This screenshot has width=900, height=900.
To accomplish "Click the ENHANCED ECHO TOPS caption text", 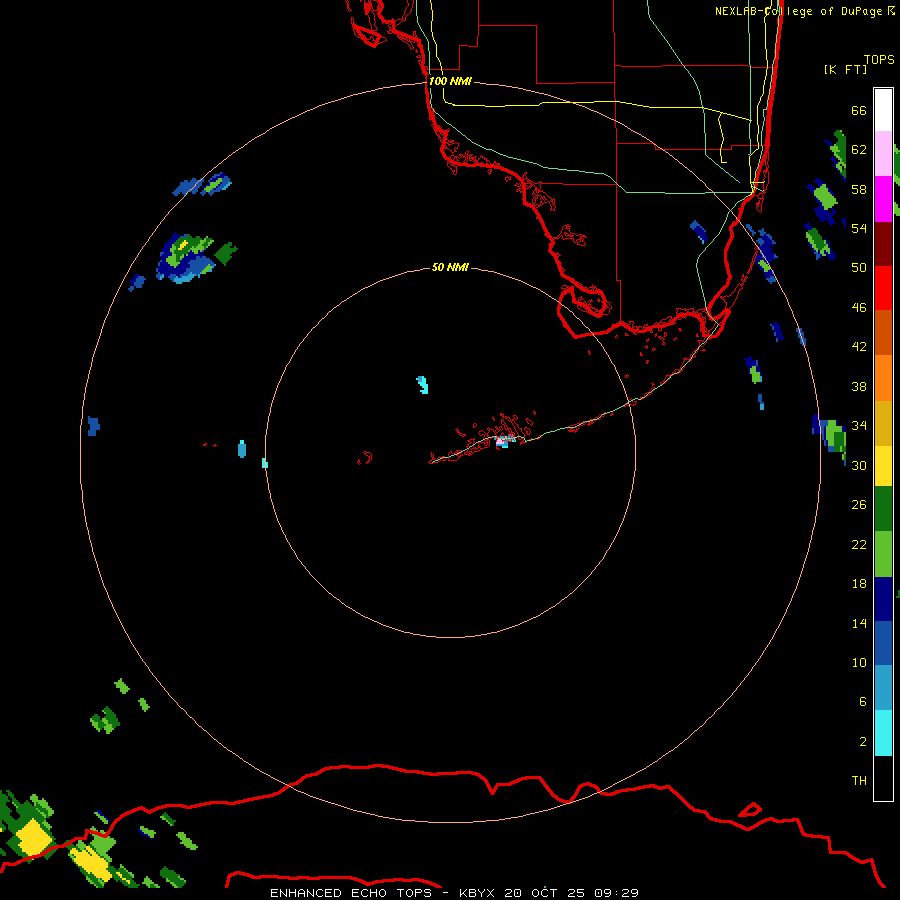I will 350,893.
